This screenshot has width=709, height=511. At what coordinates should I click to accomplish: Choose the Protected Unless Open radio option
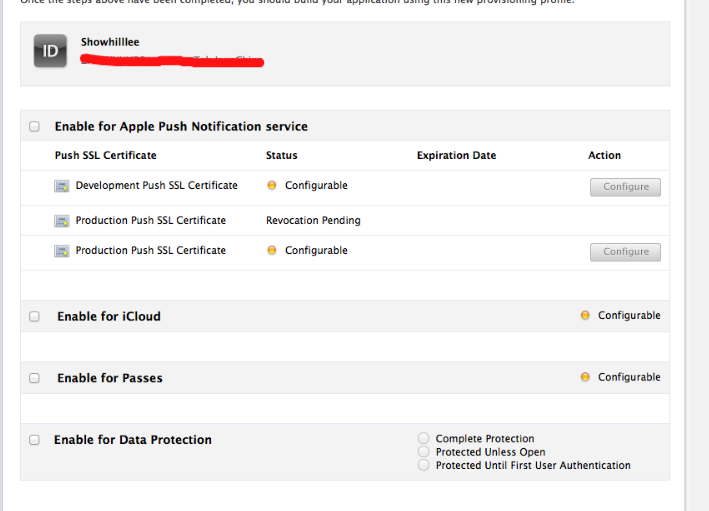tap(424, 451)
